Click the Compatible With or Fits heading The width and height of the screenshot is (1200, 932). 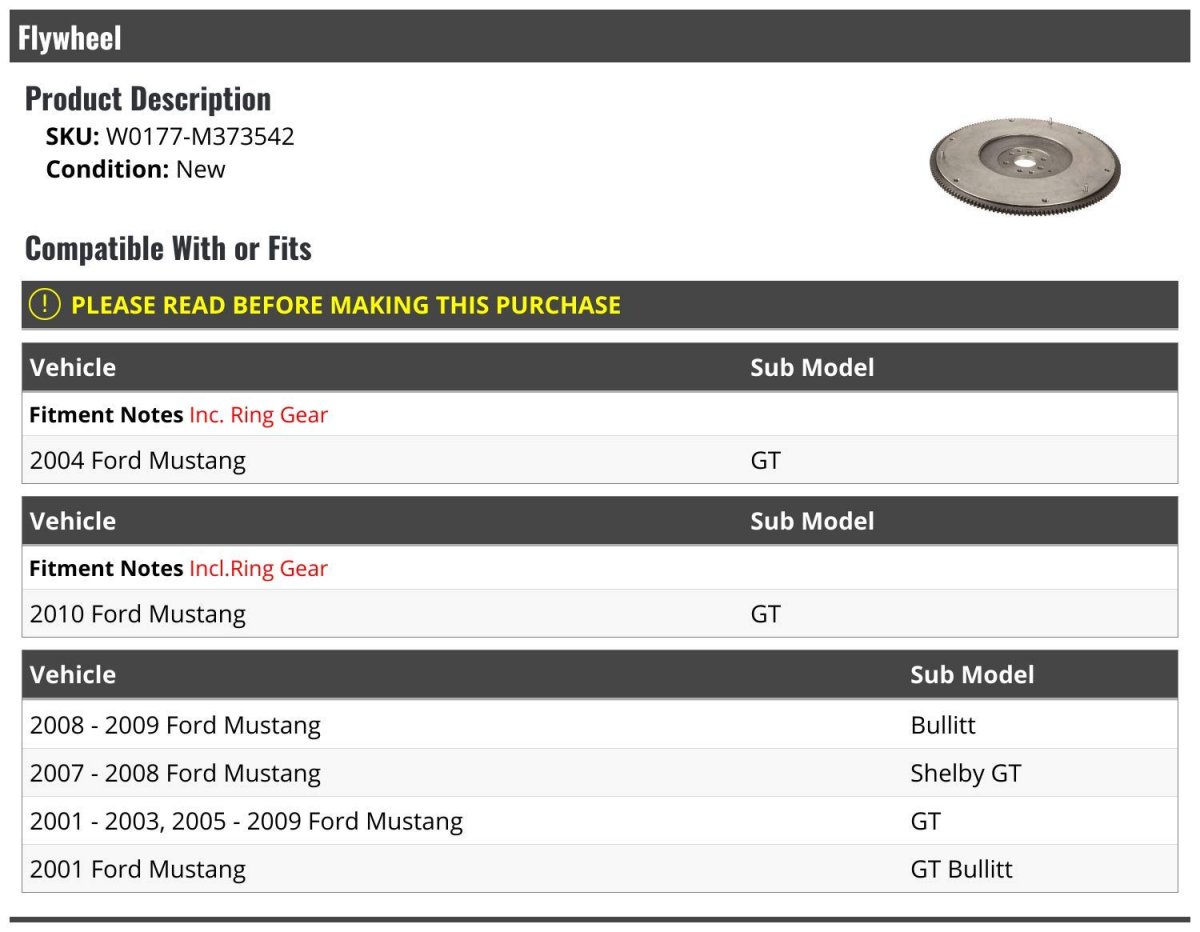pos(168,248)
